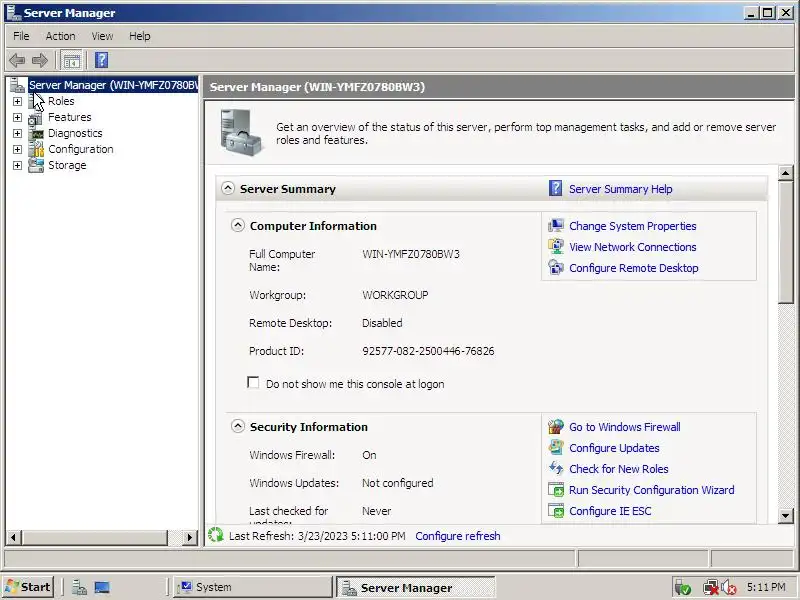The image size is (800, 600).
Task: Click the Configure refresh link
Action: pyautogui.click(x=458, y=536)
